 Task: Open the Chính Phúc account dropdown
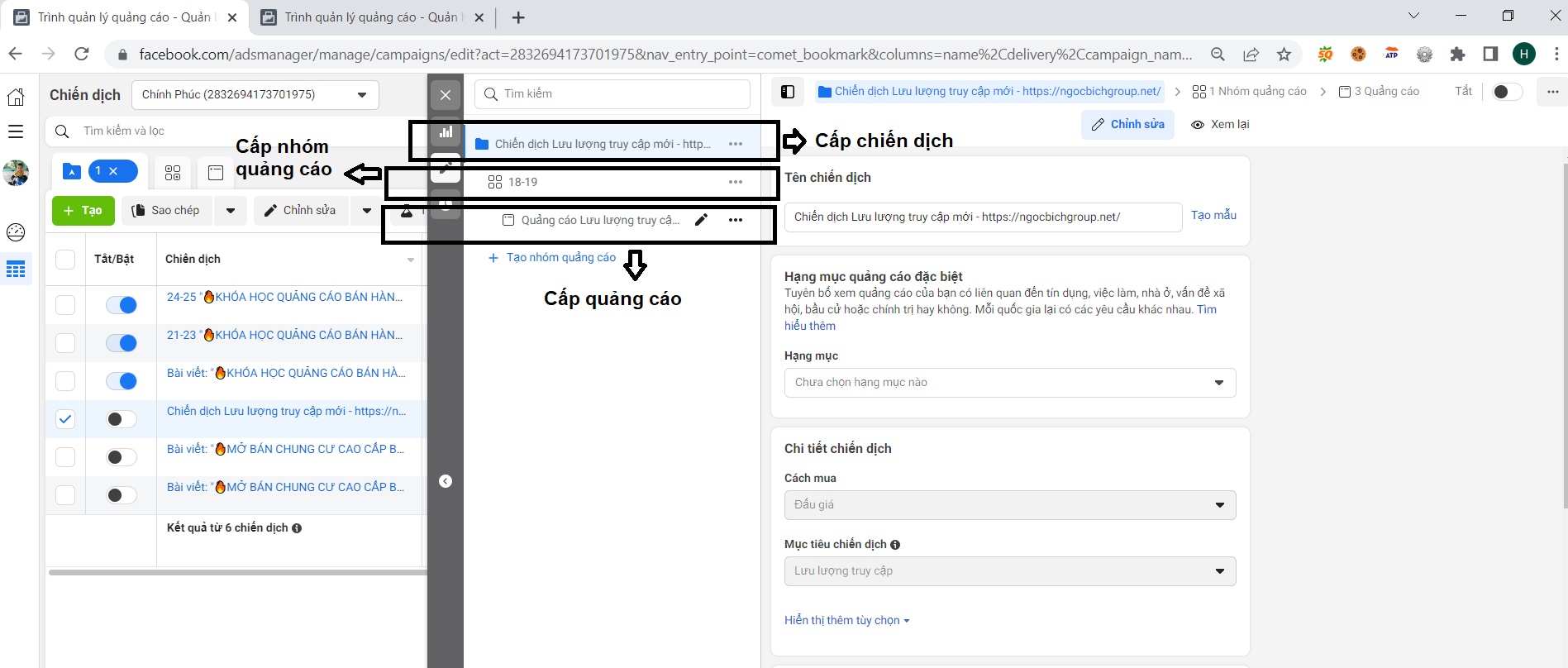255,95
